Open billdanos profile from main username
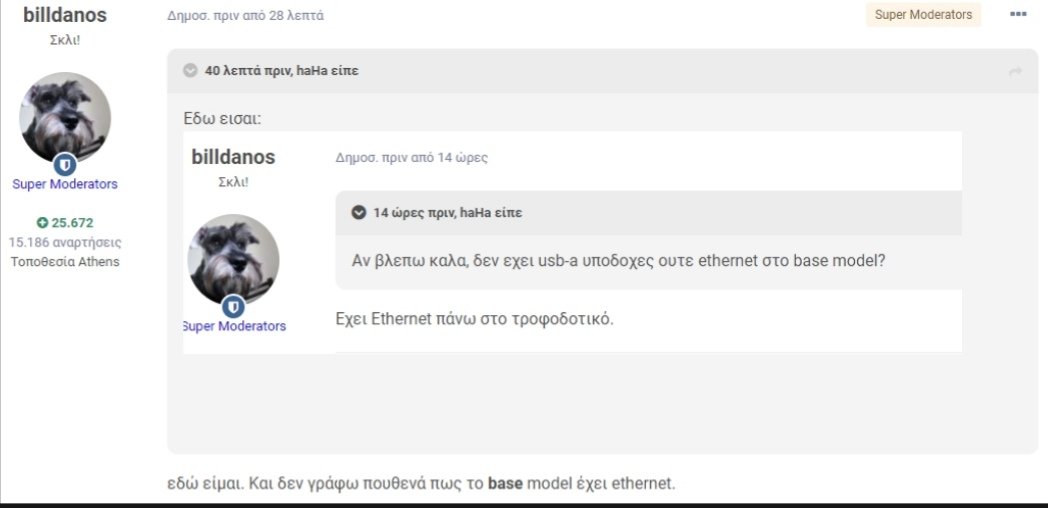Screen dimensions: 1048x508 click(x=65, y=15)
